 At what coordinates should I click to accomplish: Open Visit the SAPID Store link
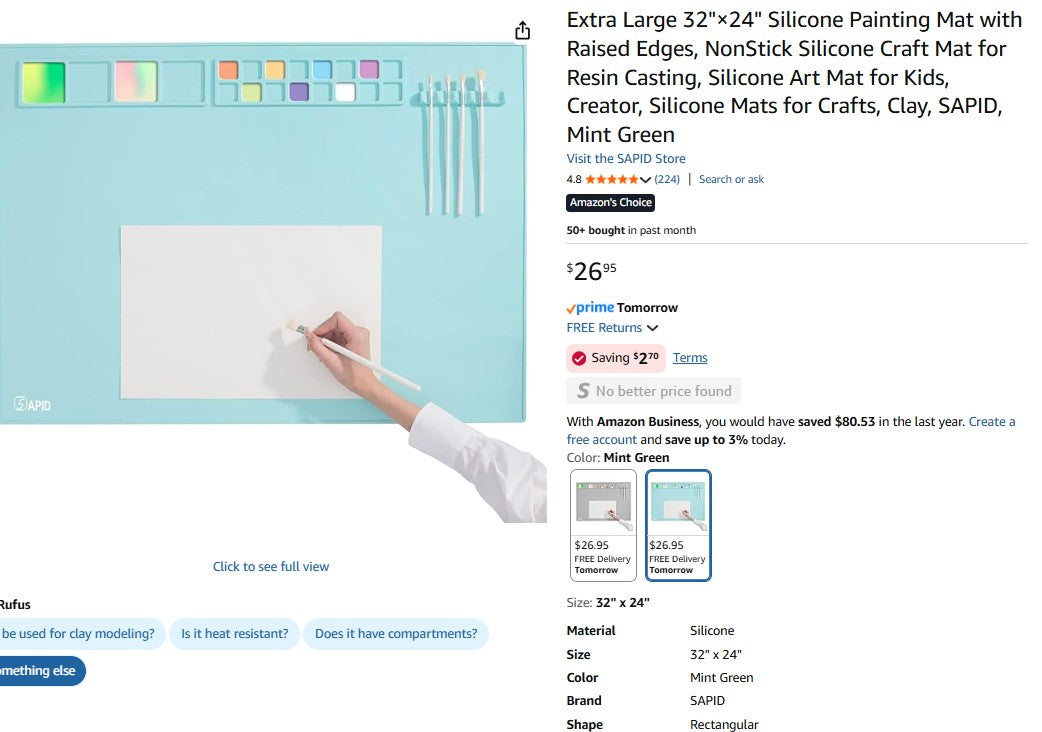(x=626, y=159)
